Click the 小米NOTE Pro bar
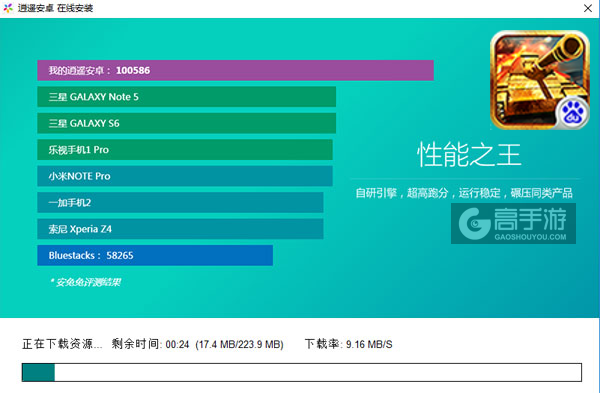 (185, 176)
